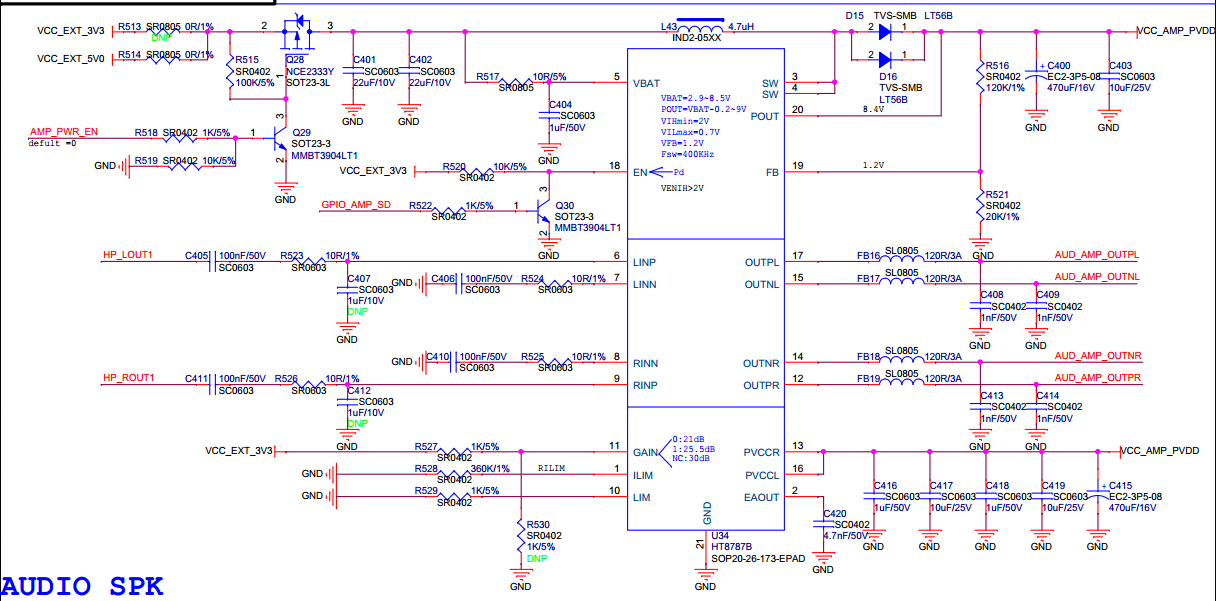Click the 4.7uH inductor value

740,26
